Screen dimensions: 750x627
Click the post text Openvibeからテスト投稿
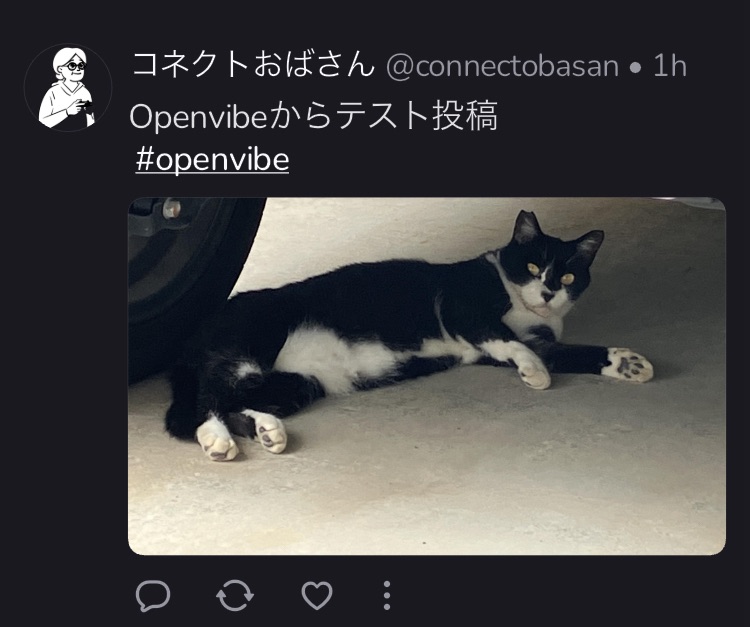coord(314,116)
